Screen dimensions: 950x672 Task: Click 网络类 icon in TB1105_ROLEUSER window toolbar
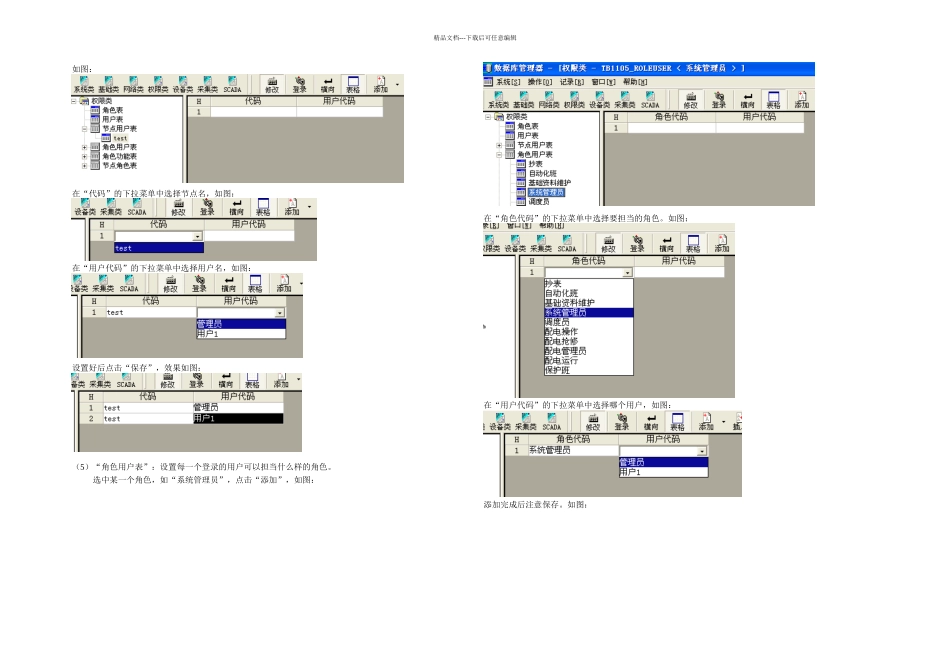point(549,100)
